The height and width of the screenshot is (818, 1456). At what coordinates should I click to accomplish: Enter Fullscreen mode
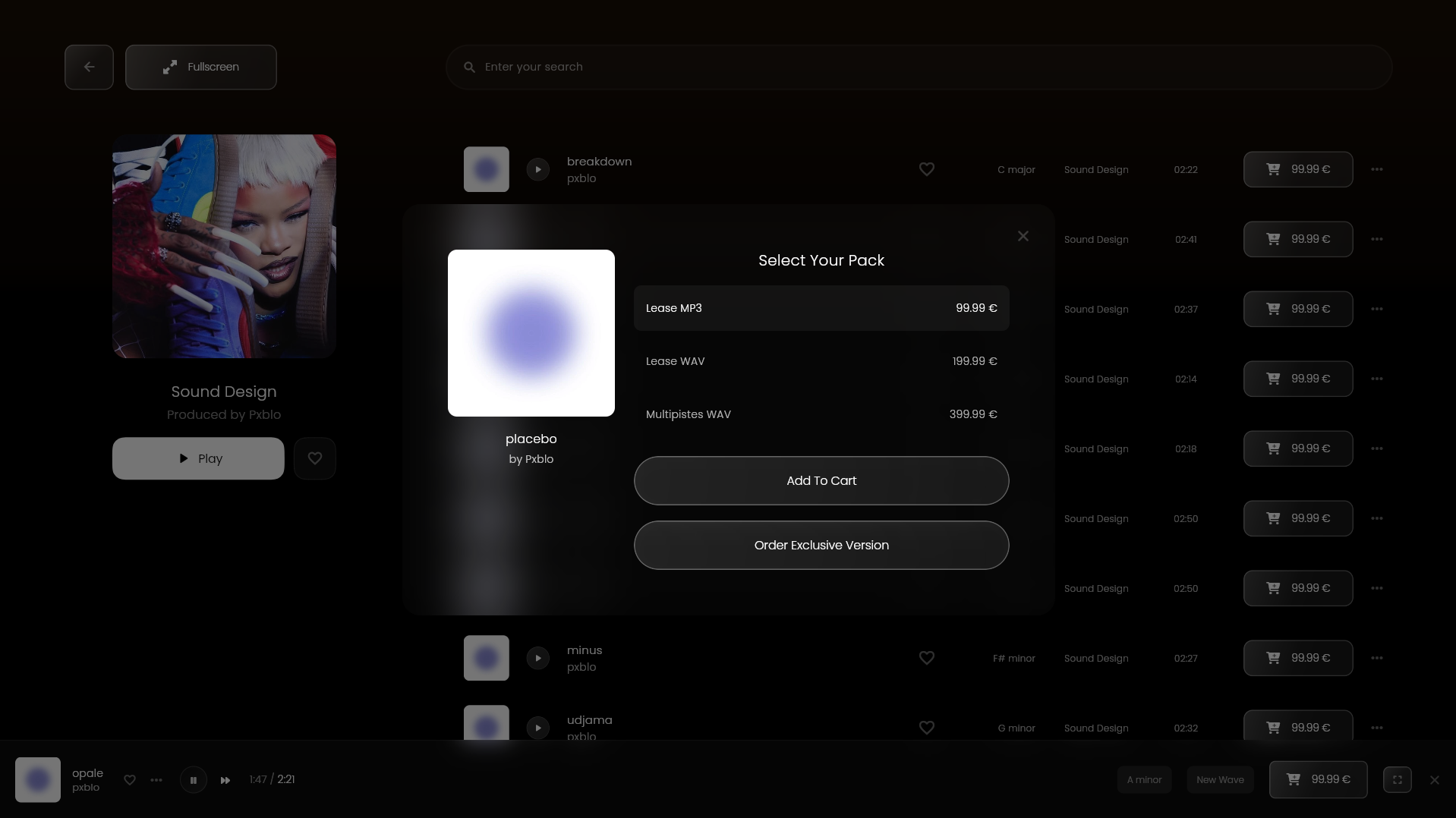pyautogui.click(x=200, y=67)
